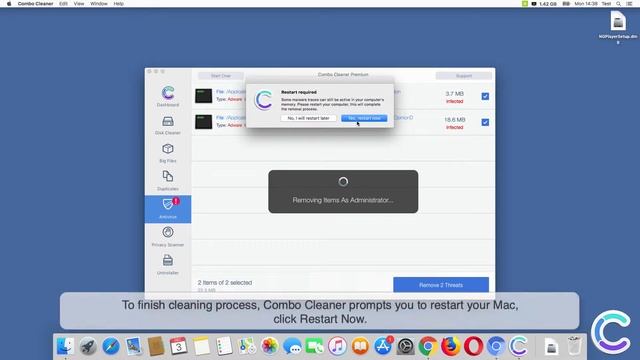Select MGPlayerSetup.dmg on the desktop
The height and width of the screenshot is (360, 640).
click(x=618, y=26)
